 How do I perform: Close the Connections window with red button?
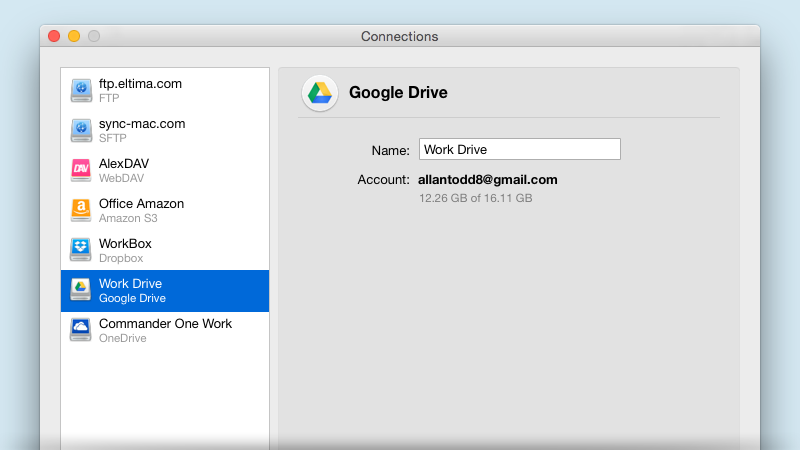54,36
